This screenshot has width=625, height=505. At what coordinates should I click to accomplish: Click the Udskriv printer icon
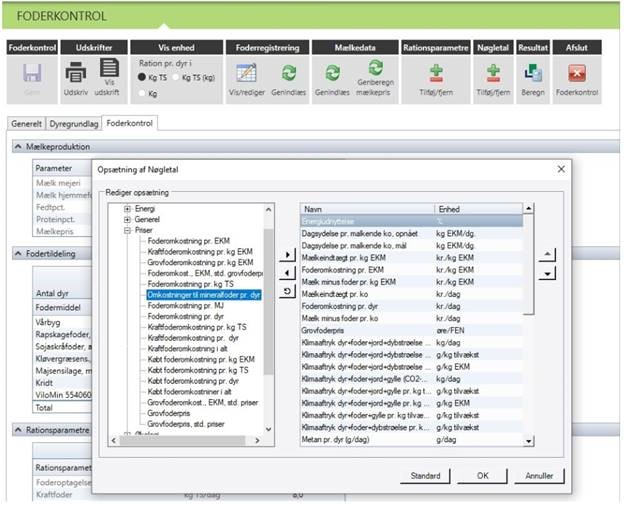(x=76, y=74)
